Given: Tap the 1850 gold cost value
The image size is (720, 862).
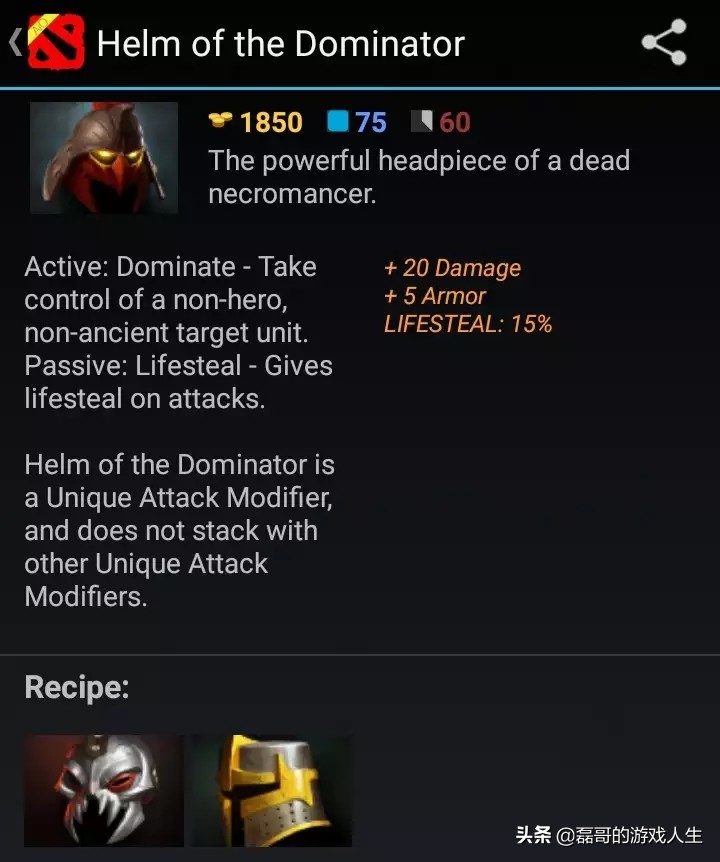Looking at the screenshot, I should 272,122.
